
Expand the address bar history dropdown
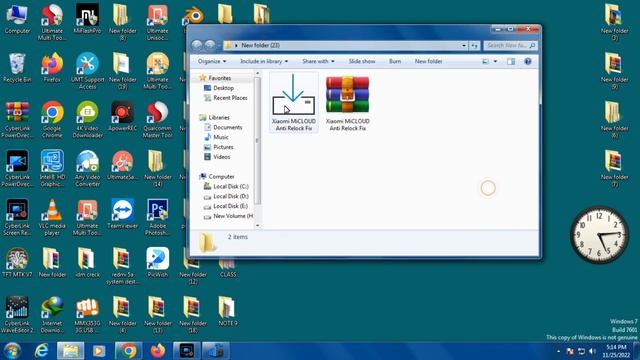[464, 45]
